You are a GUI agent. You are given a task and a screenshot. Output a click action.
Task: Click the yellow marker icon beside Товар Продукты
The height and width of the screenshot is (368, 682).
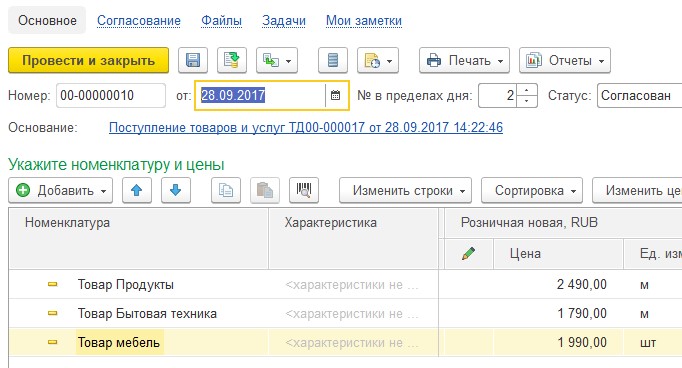point(52,284)
